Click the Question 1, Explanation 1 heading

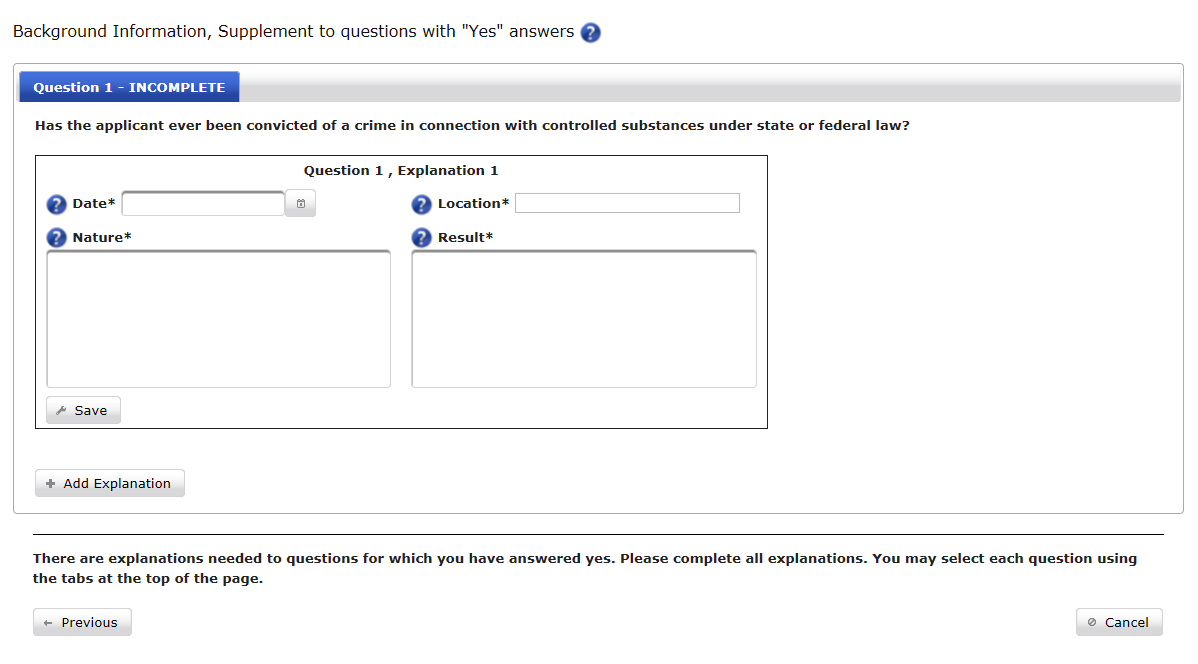coord(401,171)
